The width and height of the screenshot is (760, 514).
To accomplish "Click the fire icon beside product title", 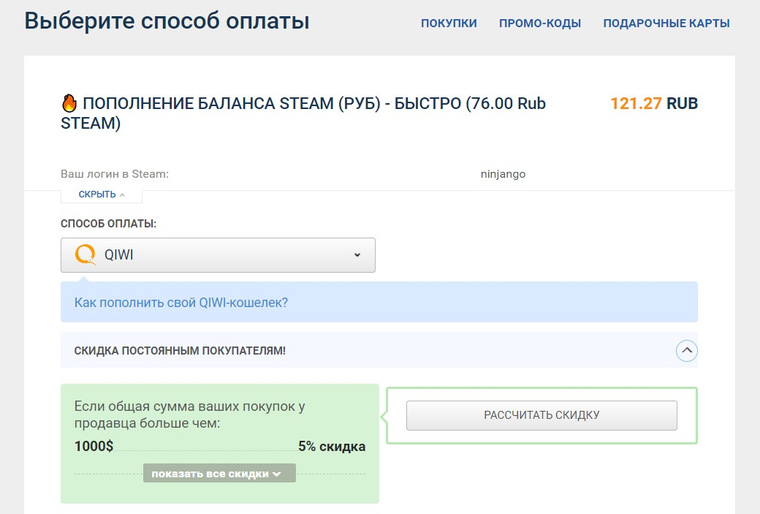I will tap(69, 103).
